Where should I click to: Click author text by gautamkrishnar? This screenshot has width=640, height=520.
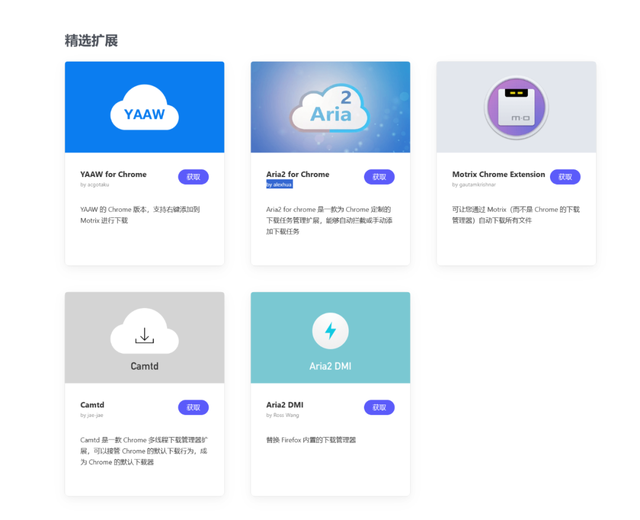pyautogui.click(x=474, y=185)
